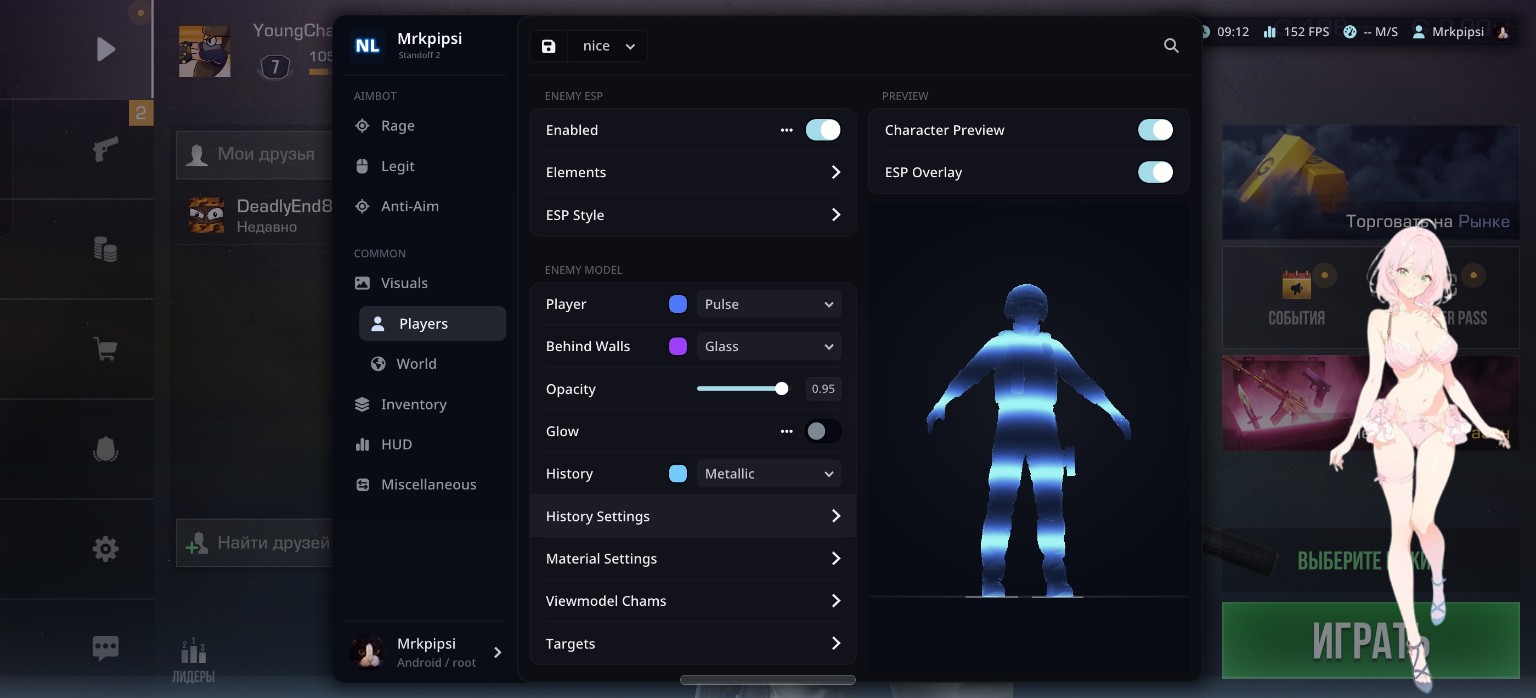Open the Player material dropdown (Pulse)
The height and width of the screenshot is (698, 1536).
[768, 304]
